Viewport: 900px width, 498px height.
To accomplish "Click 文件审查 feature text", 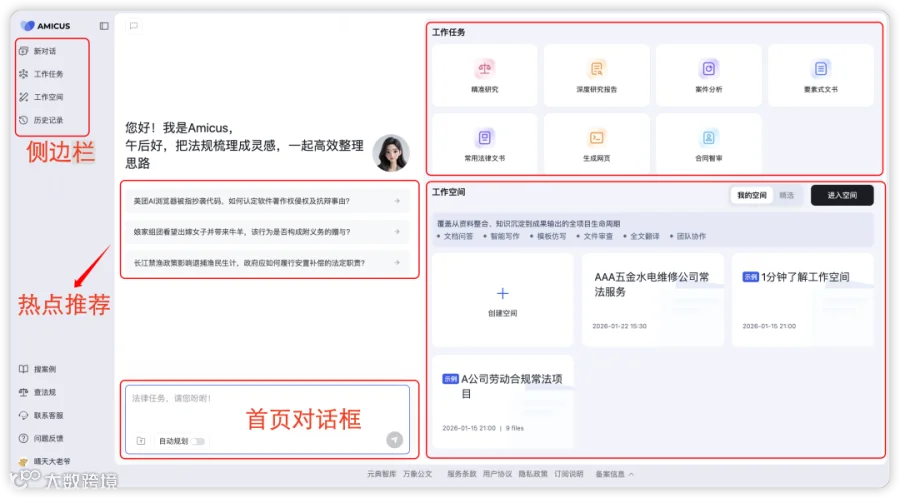I will (x=598, y=236).
